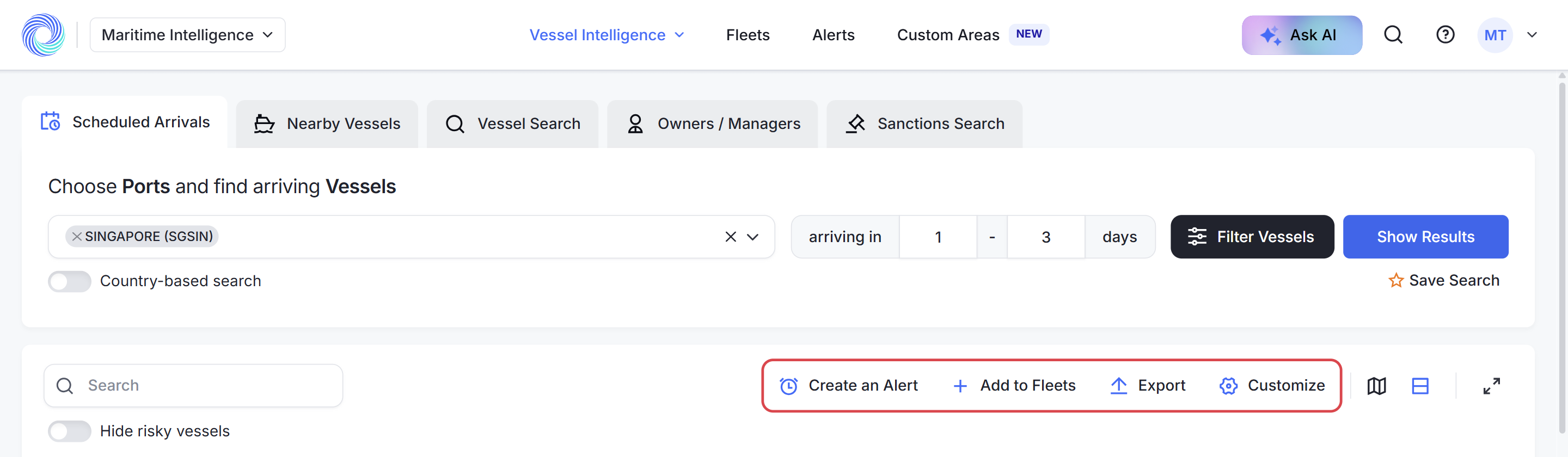Open the Filter Vessels panel
The height and width of the screenshot is (457, 1568).
[1252, 237]
